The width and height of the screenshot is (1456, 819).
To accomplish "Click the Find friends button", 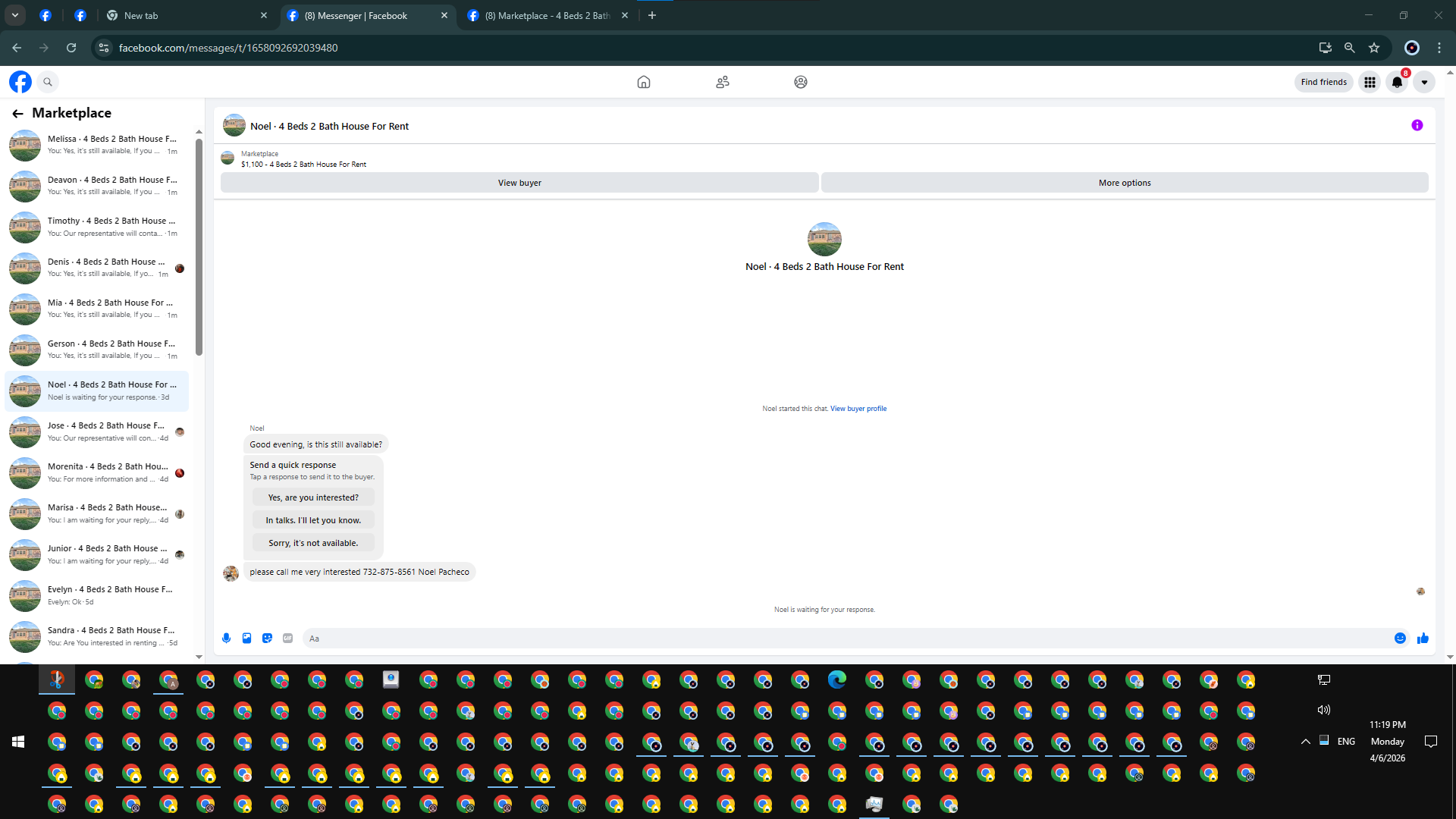I will pyautogui.click(x=1324, y=82).
